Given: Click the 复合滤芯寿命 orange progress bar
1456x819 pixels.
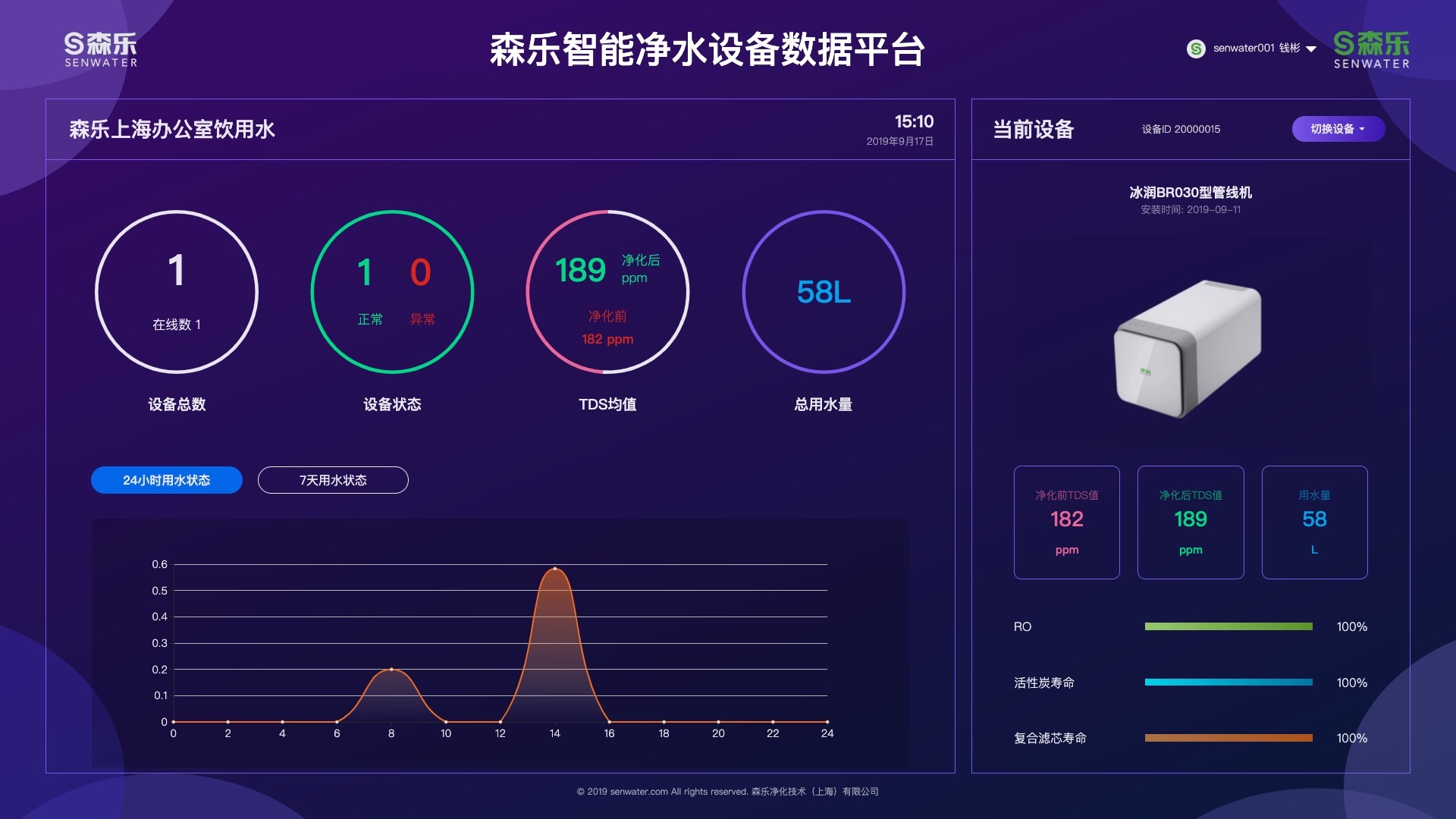Looking at the screenshot, I should coord(1228,738).
